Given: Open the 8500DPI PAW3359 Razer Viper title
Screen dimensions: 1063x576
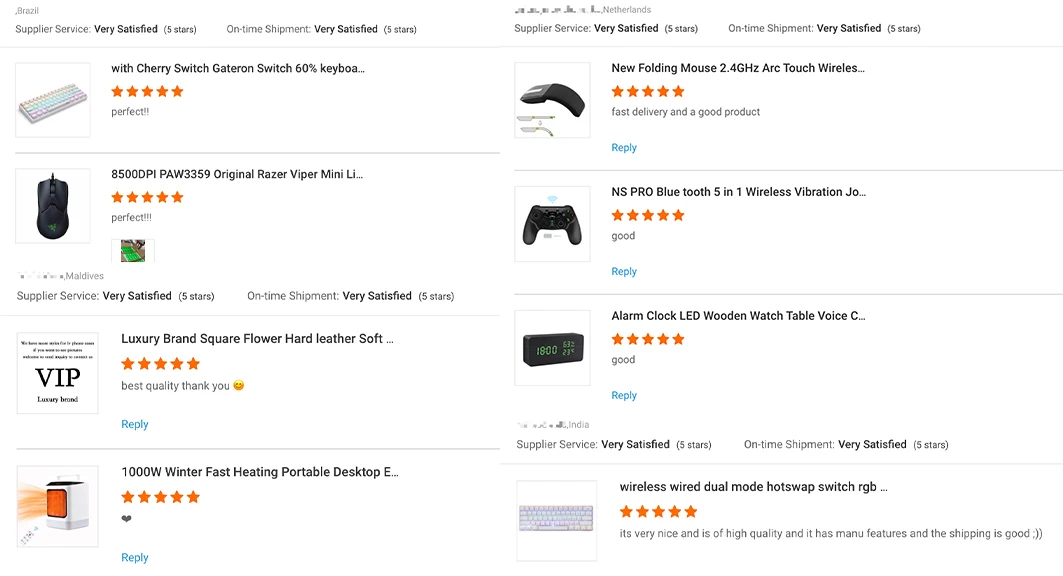Looking at the screenshot, I should [237, 174].
